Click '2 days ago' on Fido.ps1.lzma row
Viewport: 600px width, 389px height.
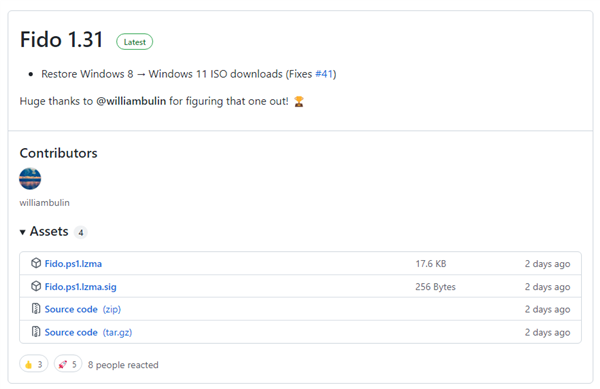click(547, 264)
